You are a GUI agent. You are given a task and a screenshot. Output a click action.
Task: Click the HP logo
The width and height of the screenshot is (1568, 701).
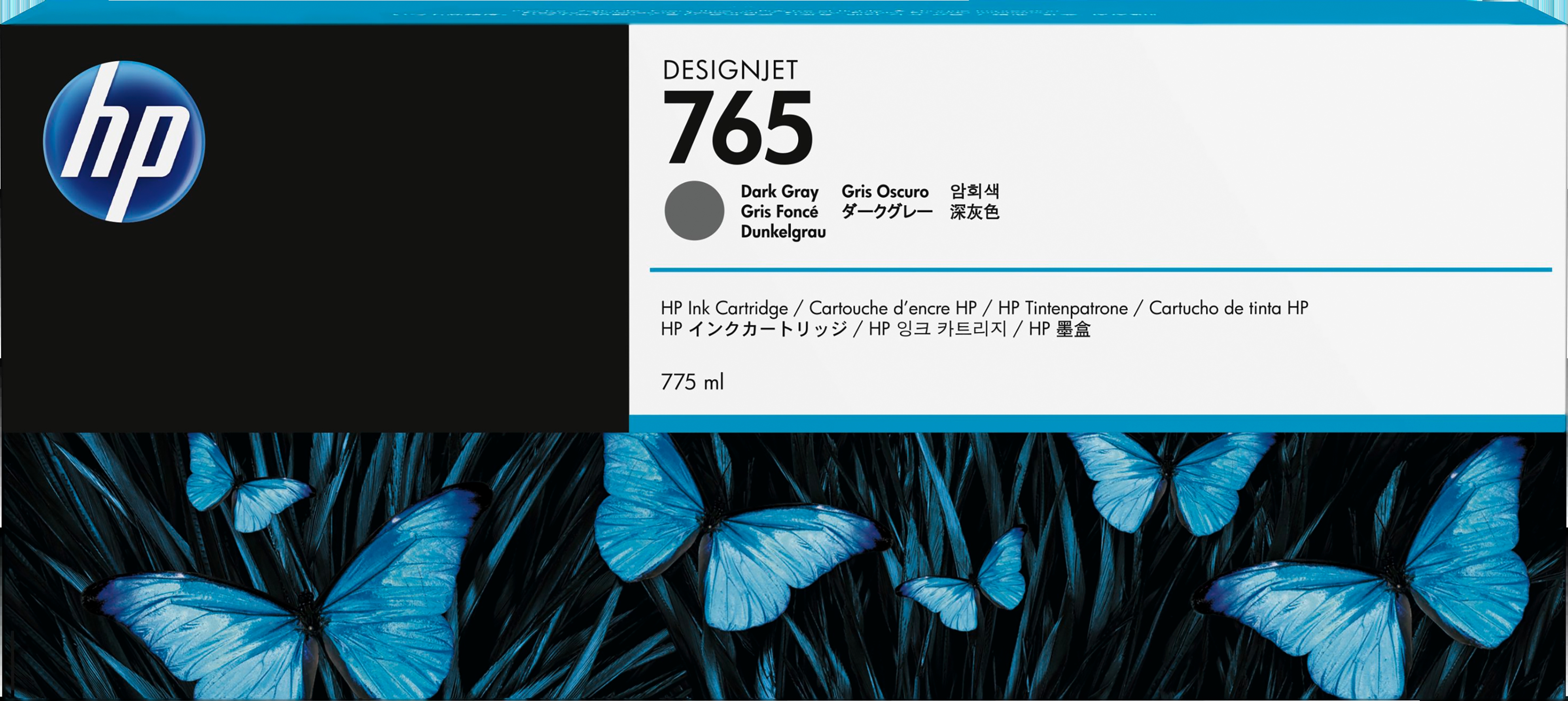124,141
